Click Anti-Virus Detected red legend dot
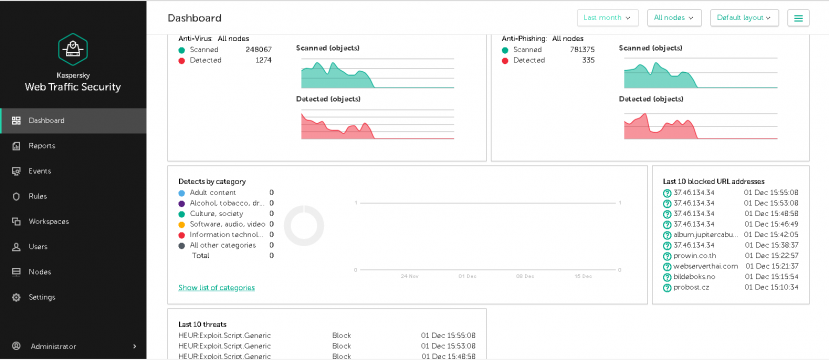This screenshot has width=829, height=360. pos(181,61)
